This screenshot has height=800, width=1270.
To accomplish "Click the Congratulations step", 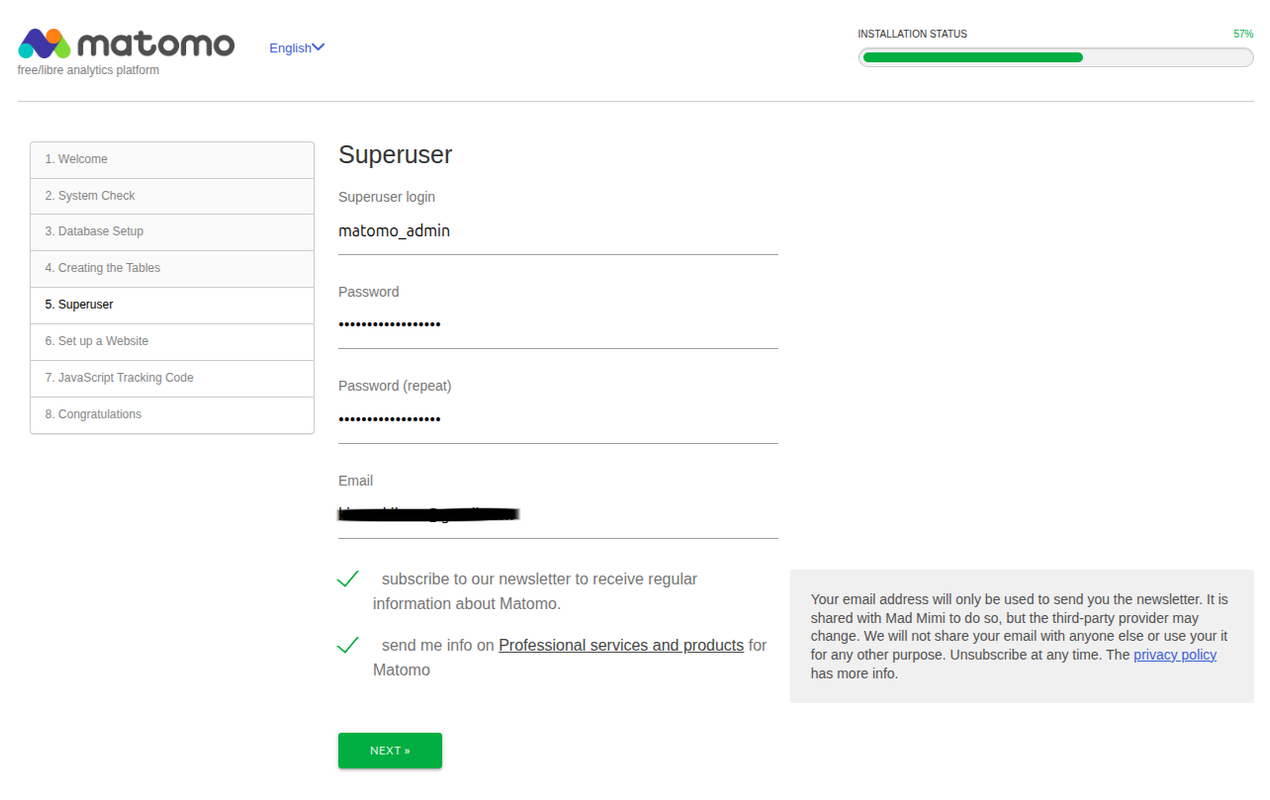I will coord(172,415).
